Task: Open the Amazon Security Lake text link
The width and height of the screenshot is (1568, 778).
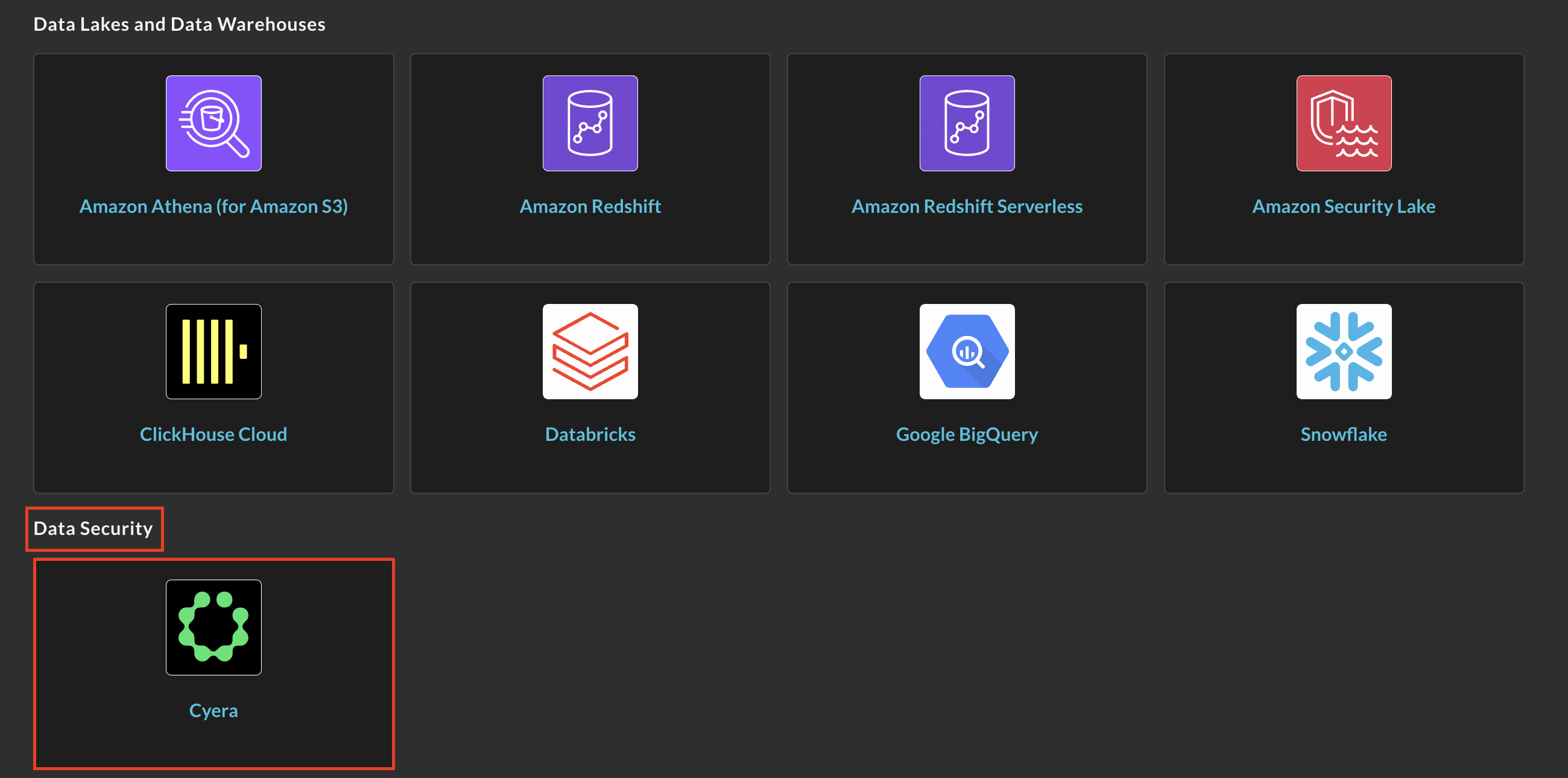Action: [x=1344, y=206]
